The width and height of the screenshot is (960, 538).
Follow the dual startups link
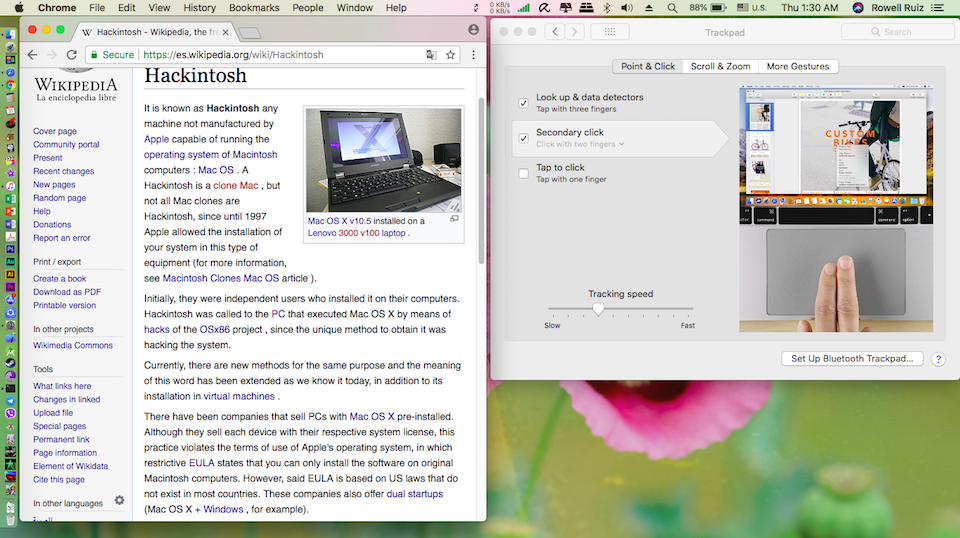(x=414, y=493)
